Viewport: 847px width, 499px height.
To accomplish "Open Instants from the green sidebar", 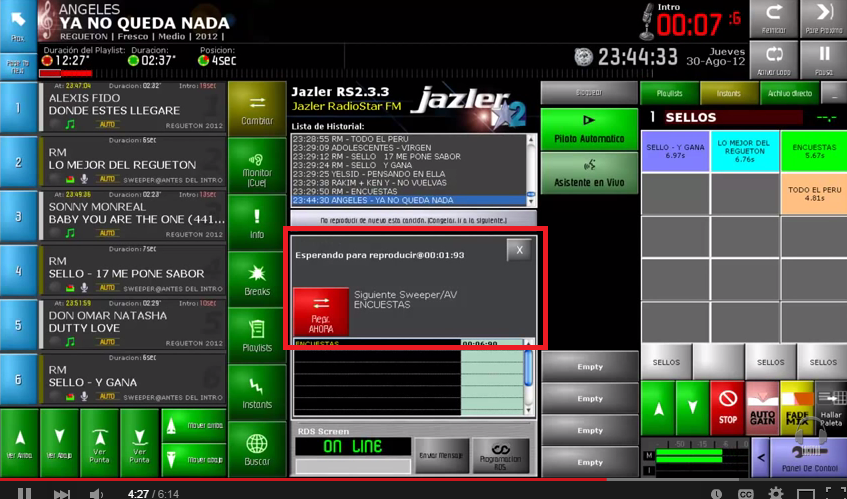I will pyautogui.click(x=257, y=392).
